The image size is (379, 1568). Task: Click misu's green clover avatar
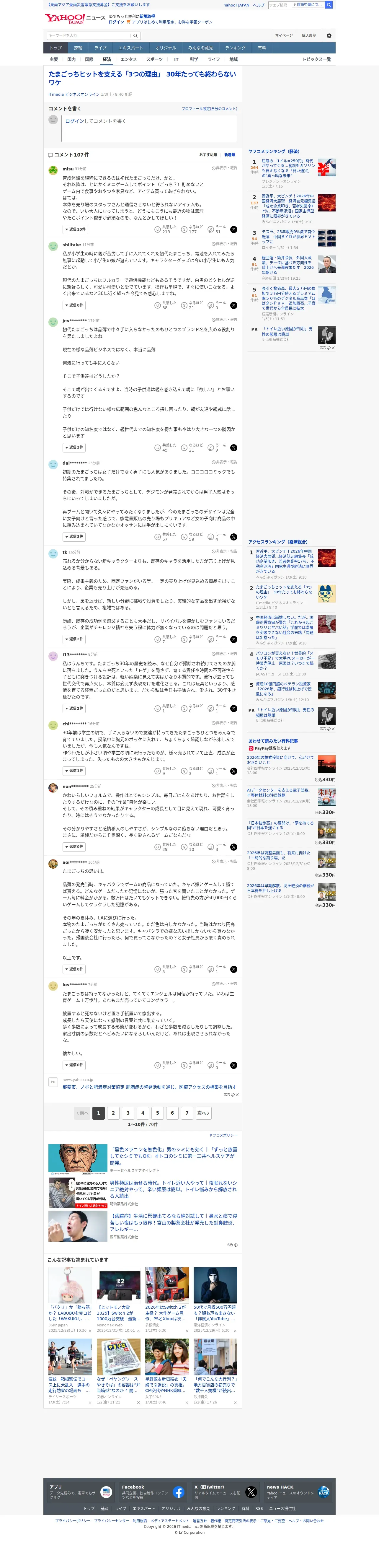(53, 170)
